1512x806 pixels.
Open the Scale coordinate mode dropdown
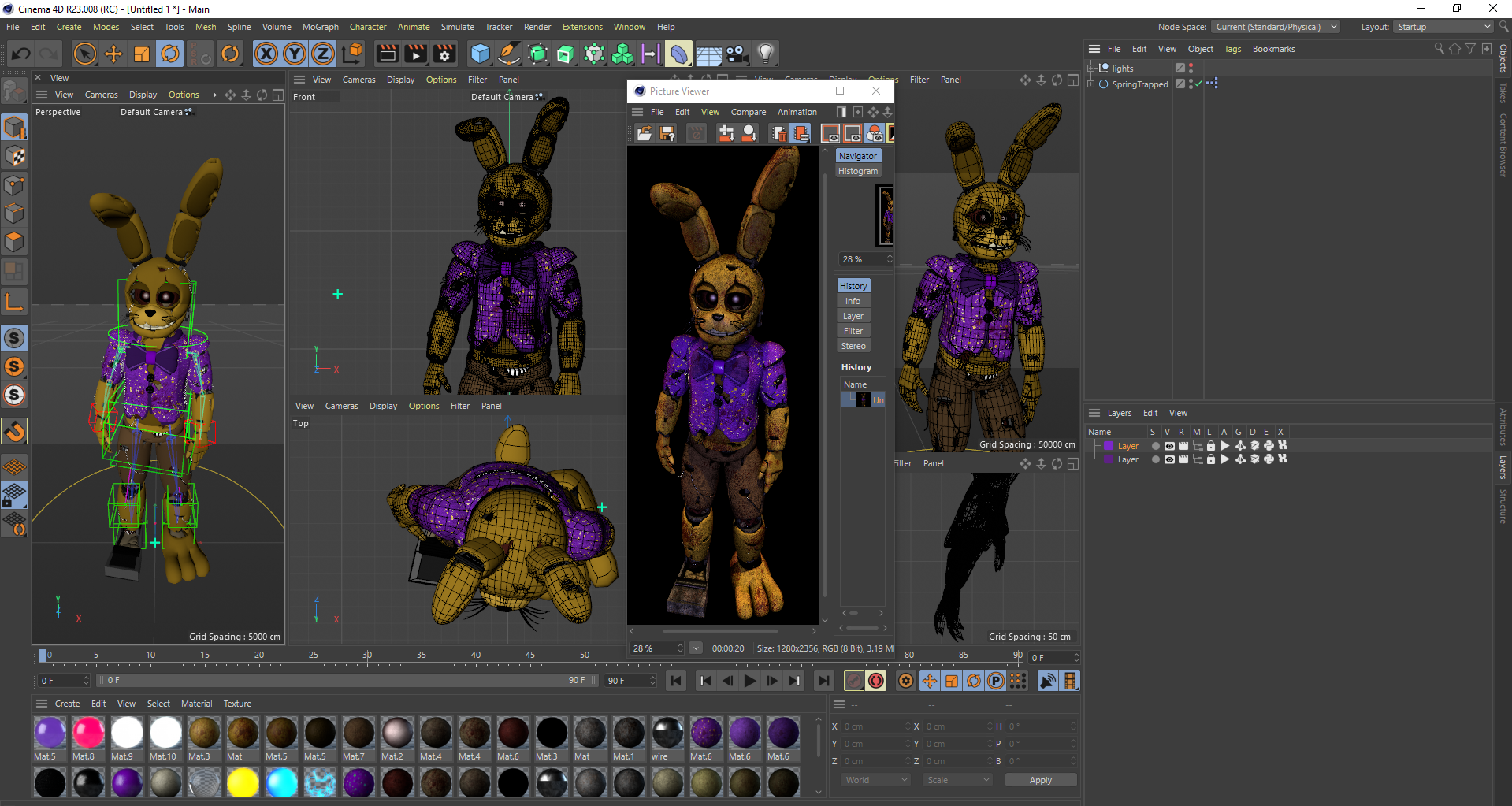coord(957,780)
